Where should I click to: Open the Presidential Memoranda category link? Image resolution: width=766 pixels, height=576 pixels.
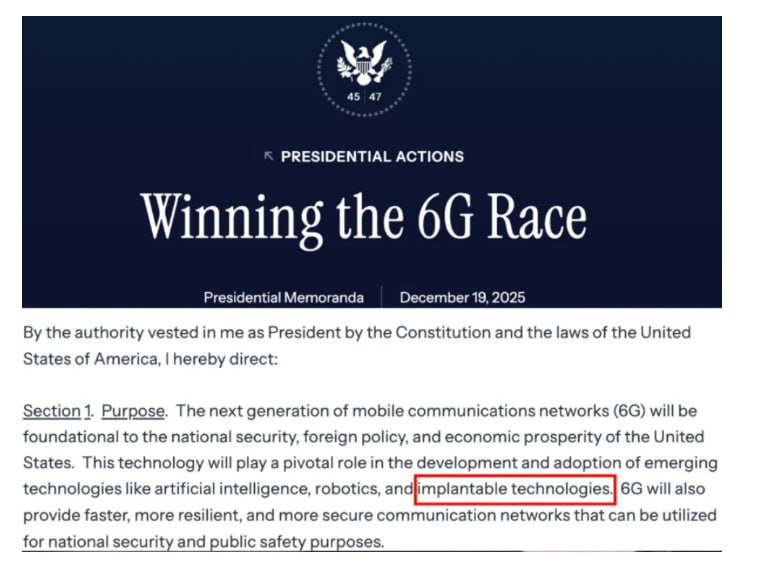(x=284, y=297)
